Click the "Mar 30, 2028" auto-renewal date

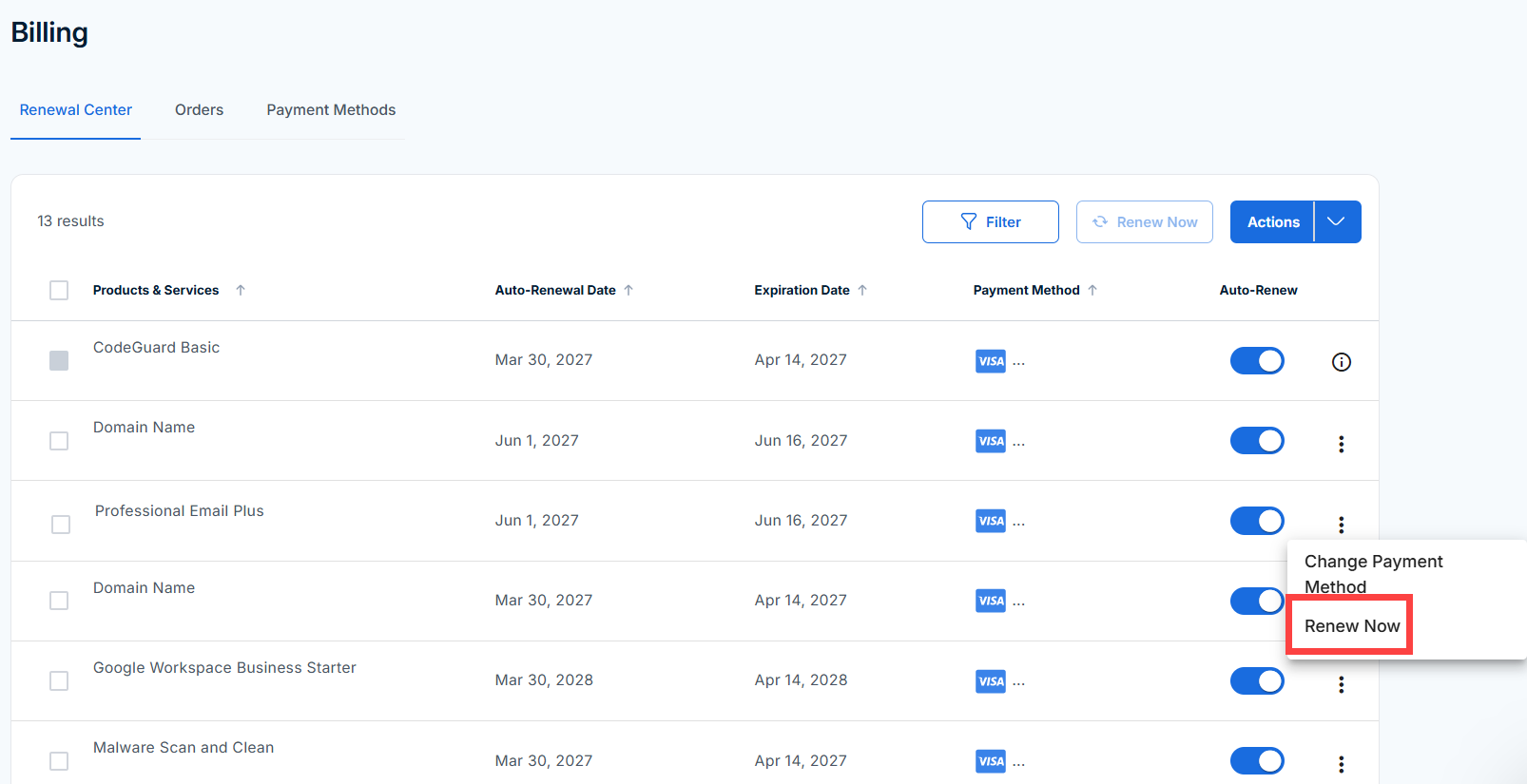[544, 680]
